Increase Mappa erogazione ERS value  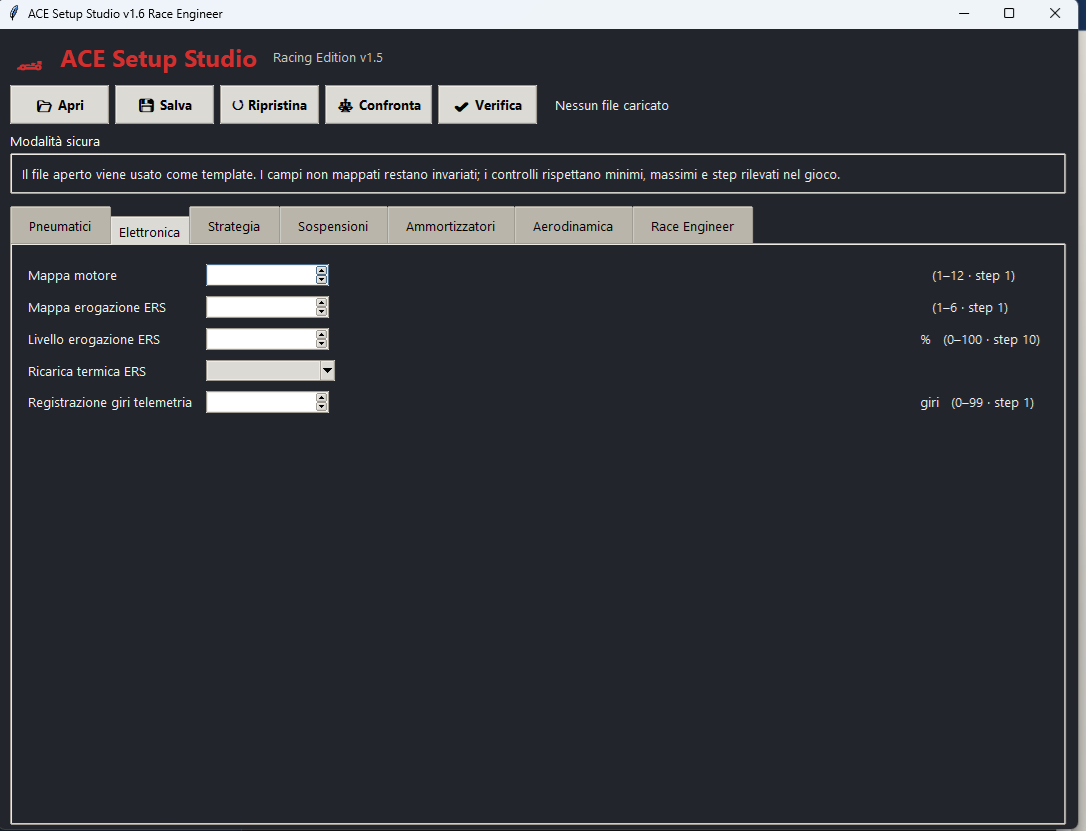pos(321,303)
